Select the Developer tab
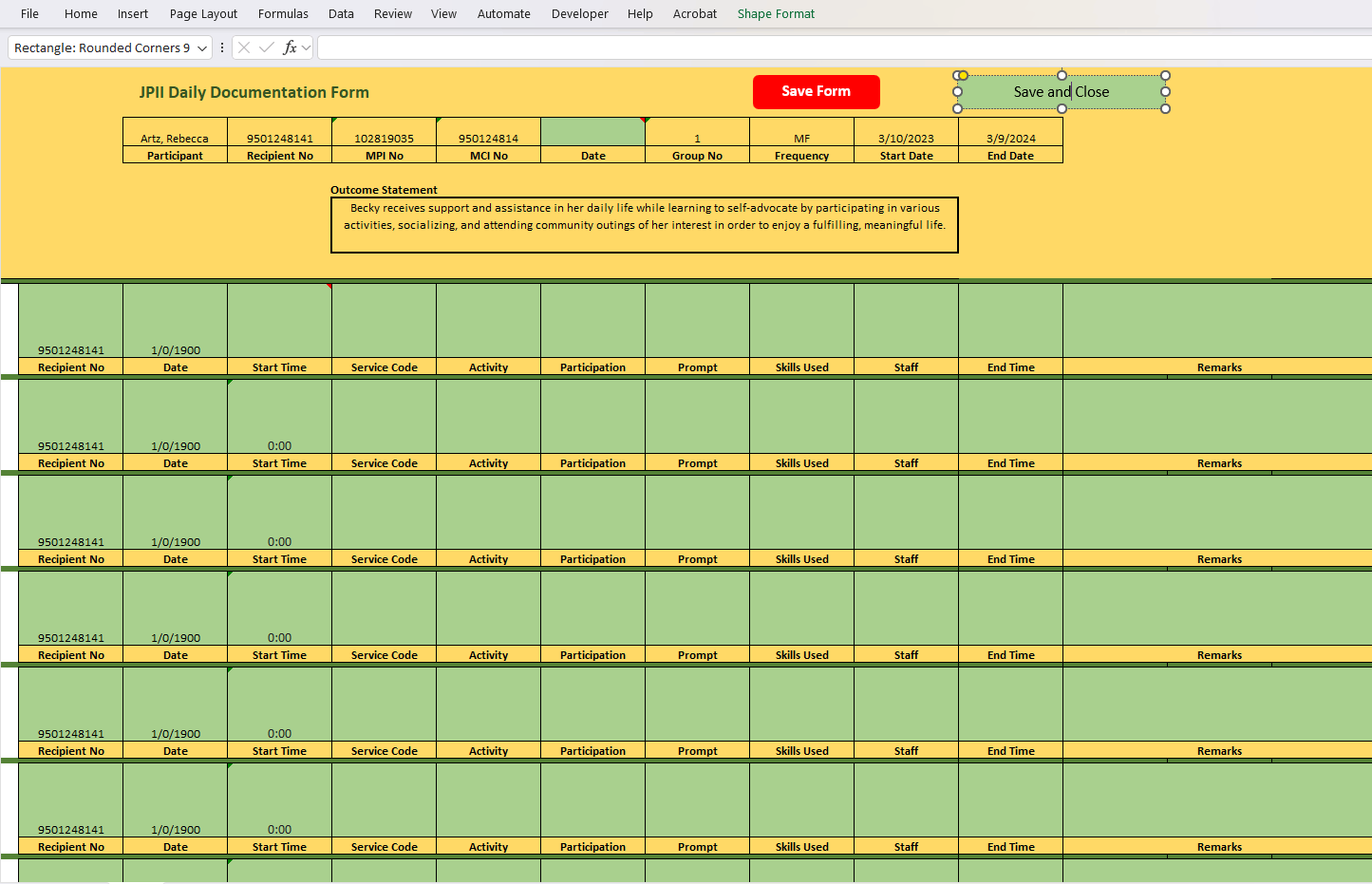Screen dimensions: 1372x884 pos(580,13)
